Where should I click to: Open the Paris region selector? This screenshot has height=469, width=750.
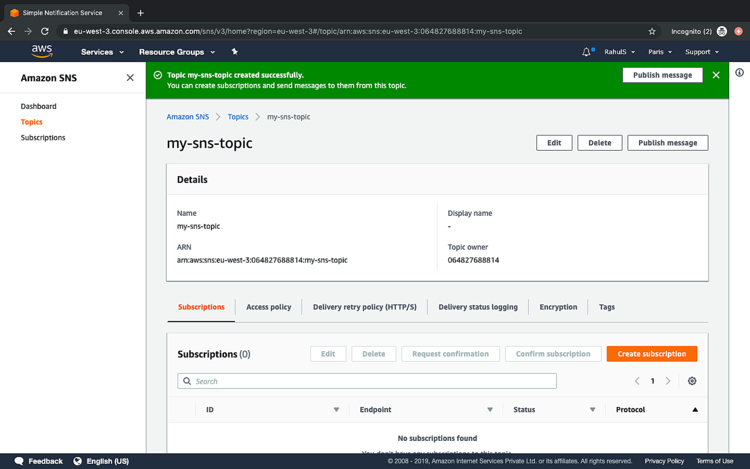659,52
